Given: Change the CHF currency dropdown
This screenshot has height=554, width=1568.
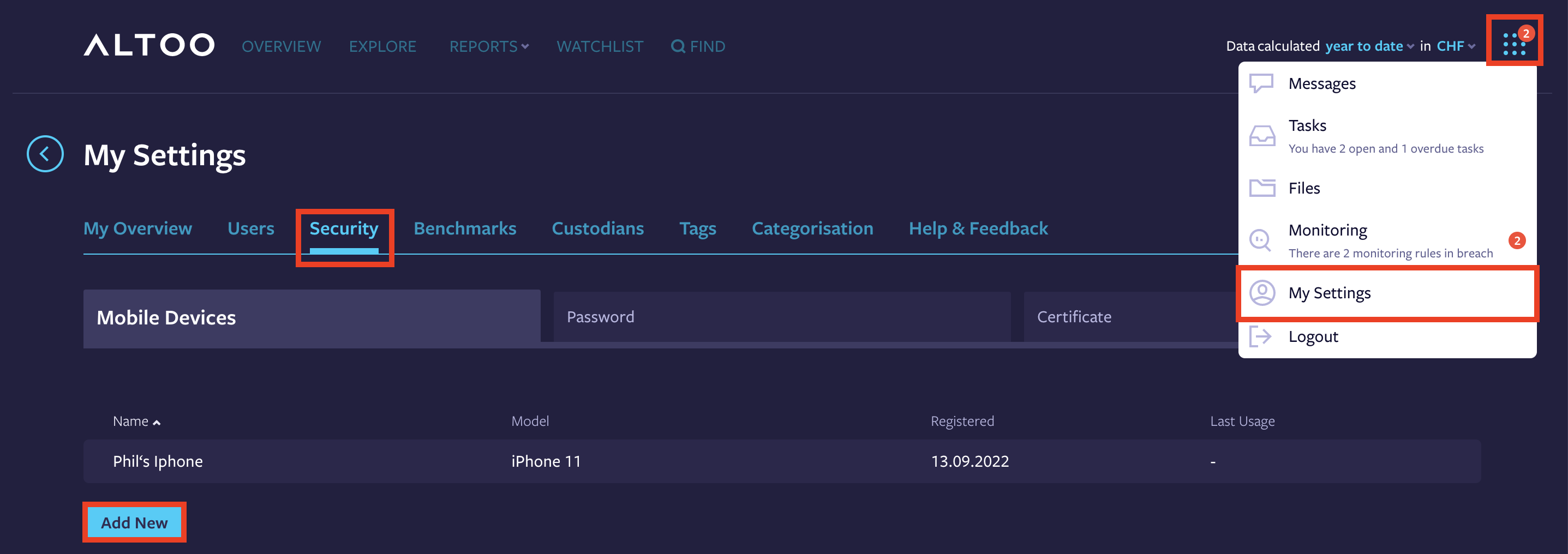Looking at the screenshot, I should point(1456,46).
